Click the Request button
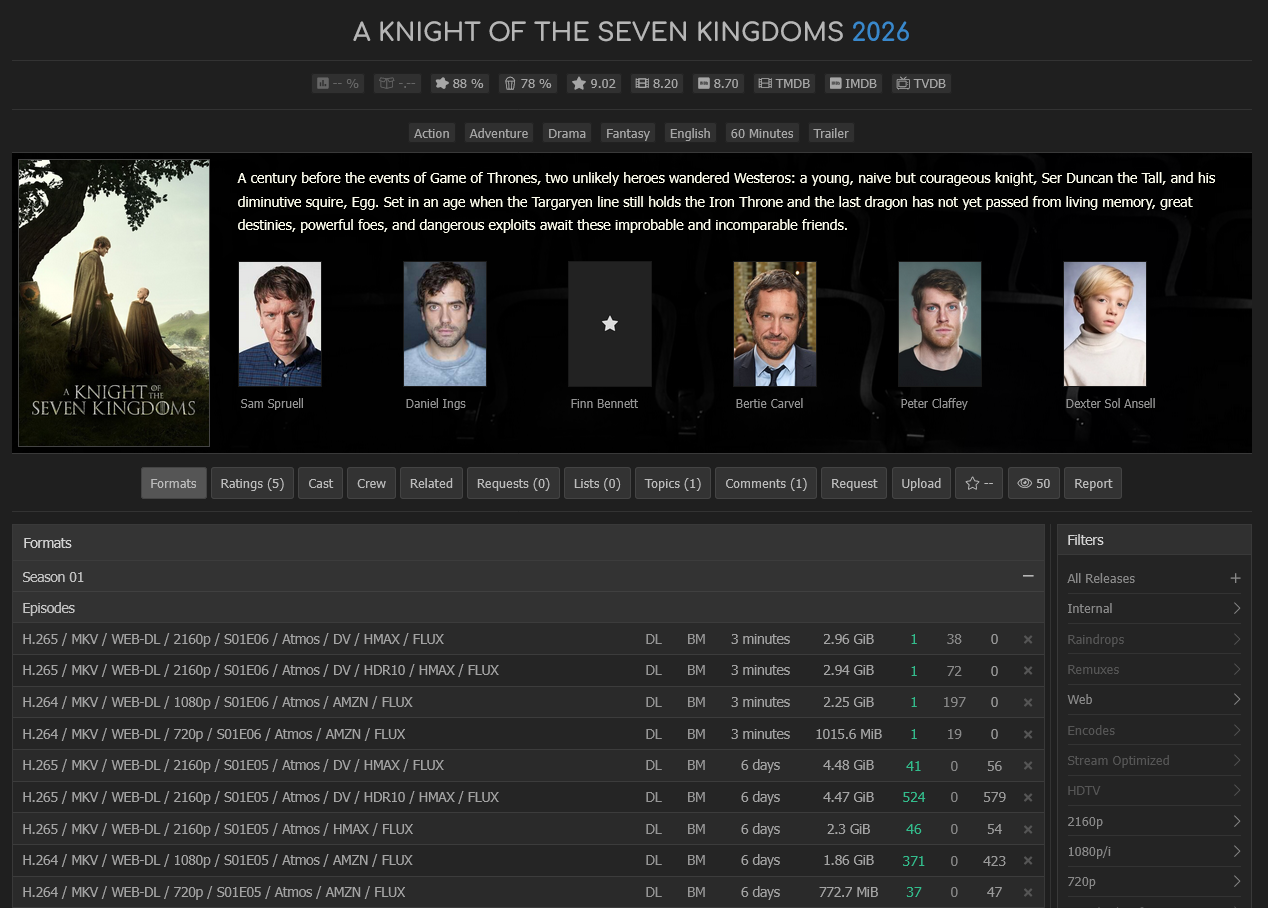The image size is (1268, 908). [x=854, y=483]
